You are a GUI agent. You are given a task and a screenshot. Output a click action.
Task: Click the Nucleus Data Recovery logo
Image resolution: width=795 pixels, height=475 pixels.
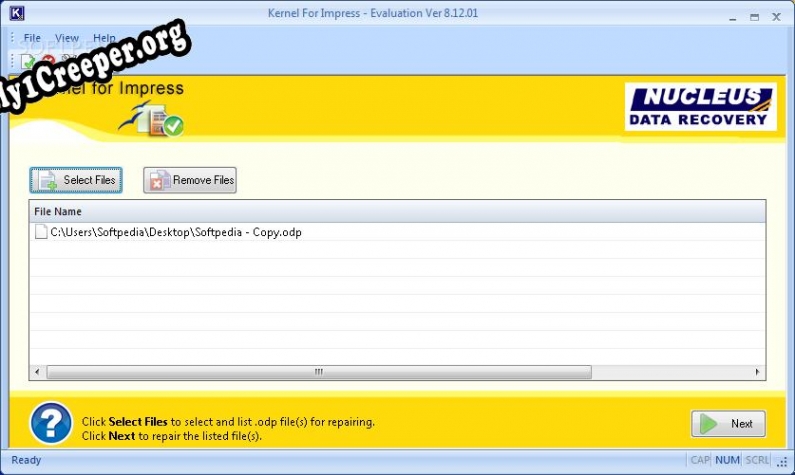point(701,107)
